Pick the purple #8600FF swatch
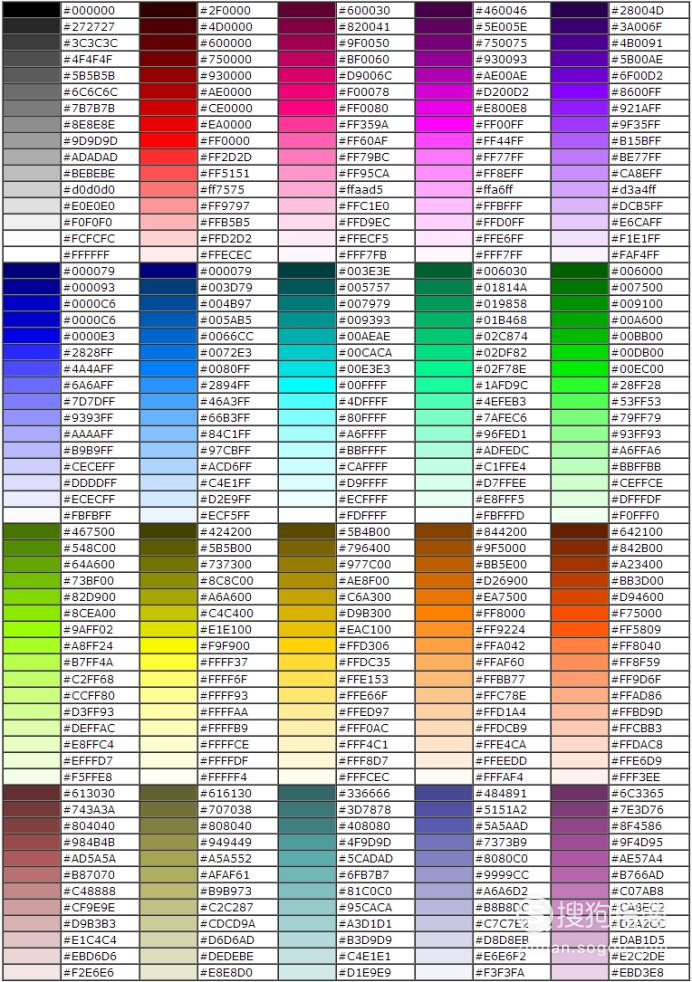Screen dimensions: 692x982 pyautogui.click(x=580, y=91)
